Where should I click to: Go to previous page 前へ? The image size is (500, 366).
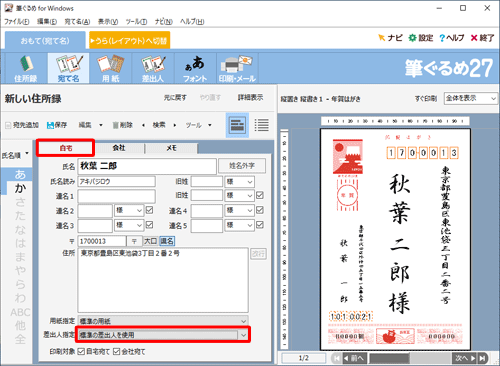[x=355, y=358]
